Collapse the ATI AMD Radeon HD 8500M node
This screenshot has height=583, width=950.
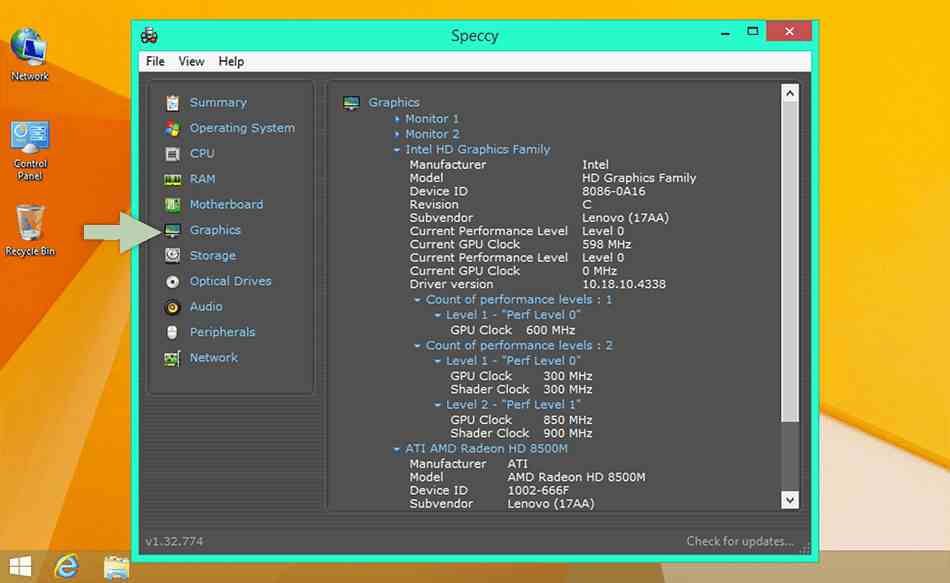pos(397,449)
